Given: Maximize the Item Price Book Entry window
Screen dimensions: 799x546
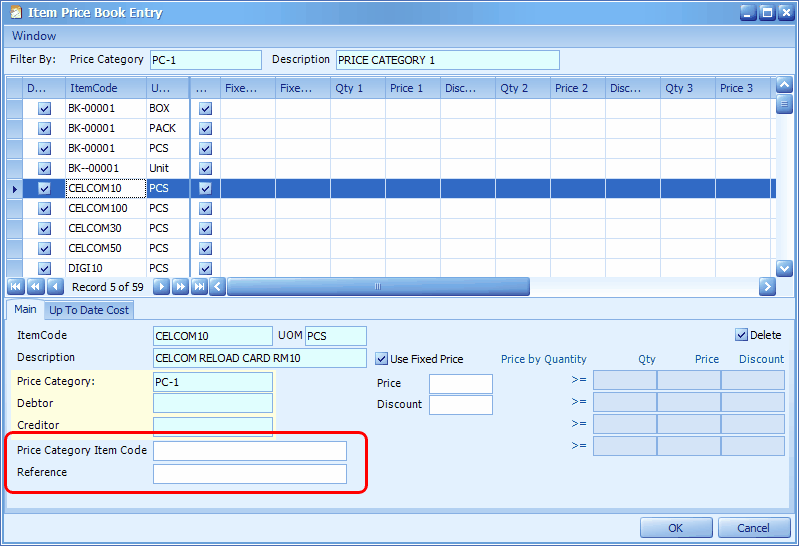Looking at the screenshot, I should (x=767, y=13).
